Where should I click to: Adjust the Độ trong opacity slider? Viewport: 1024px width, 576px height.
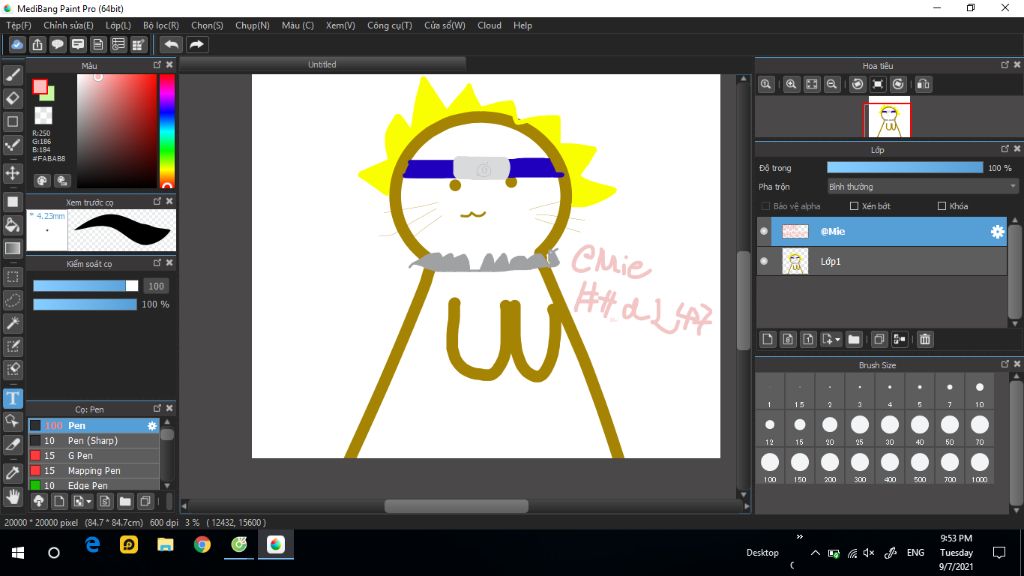coord(904,168)
